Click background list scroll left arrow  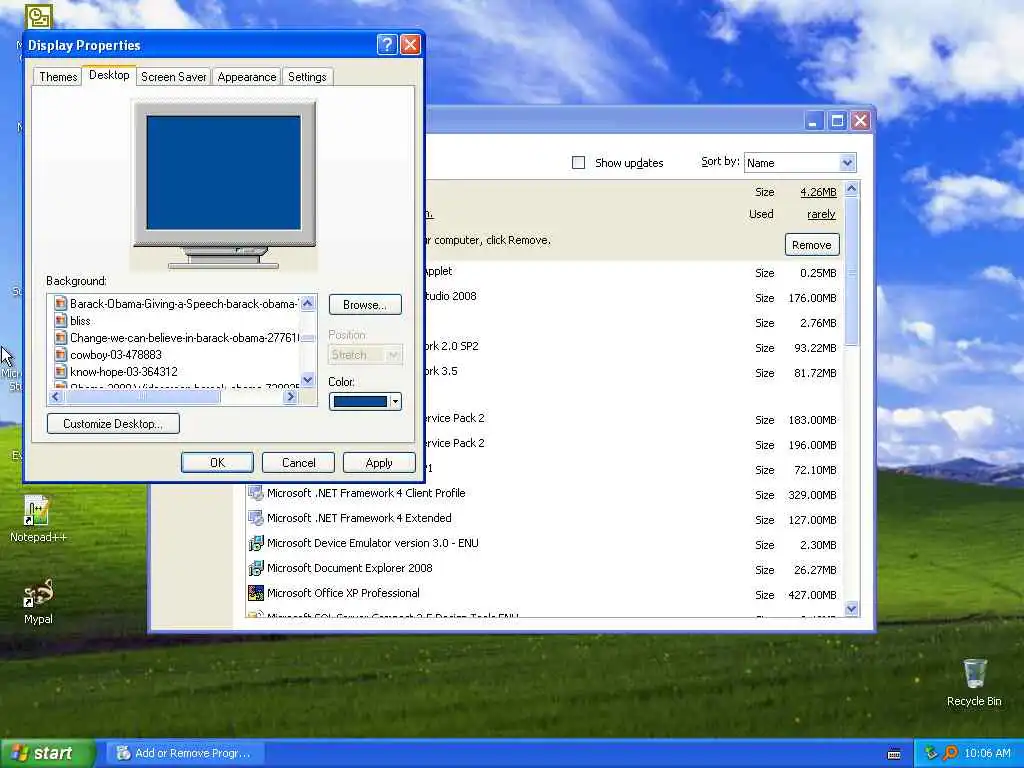click(x=56, y=396)
